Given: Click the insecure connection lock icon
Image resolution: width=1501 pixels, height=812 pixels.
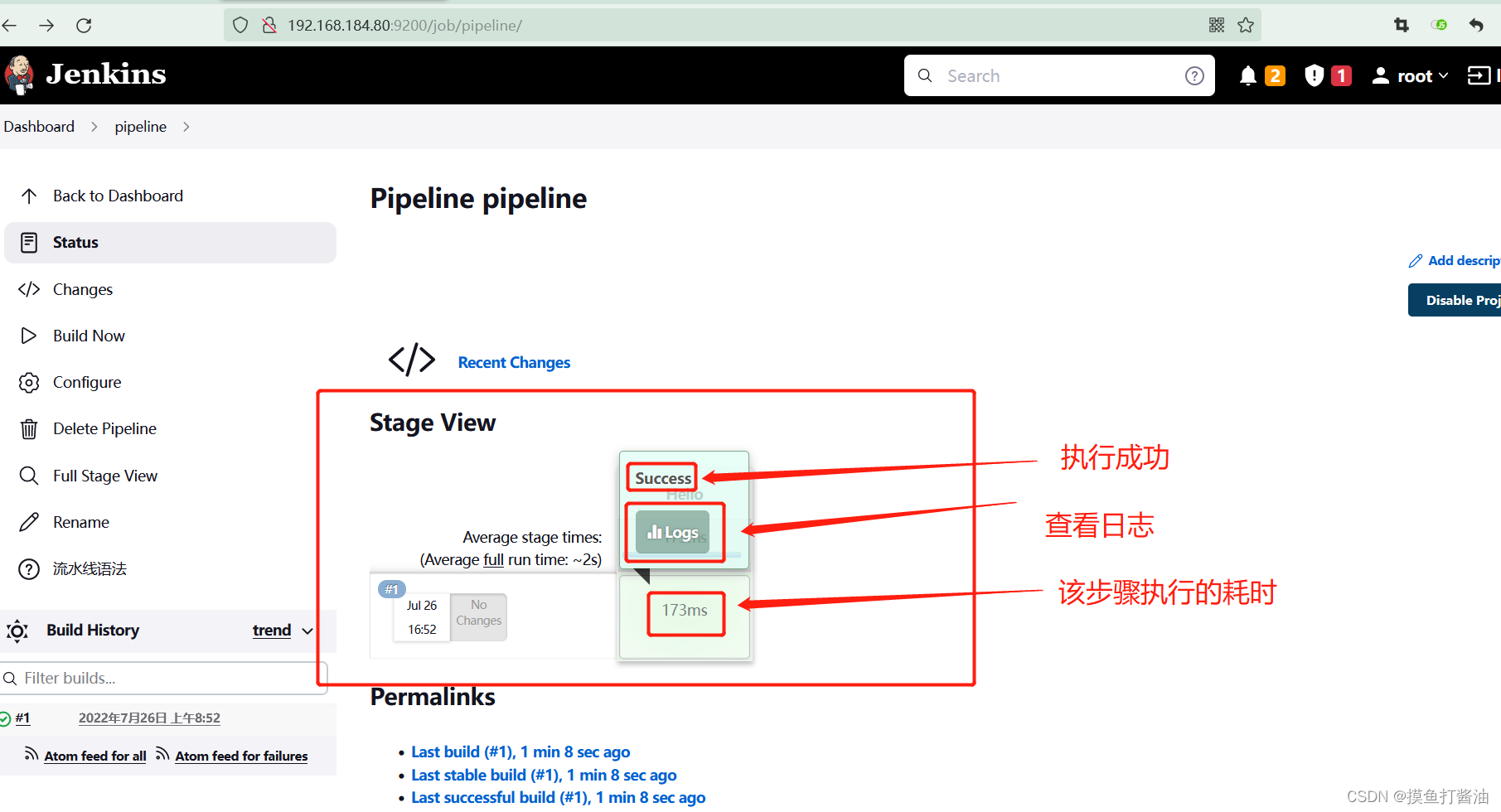Looking at the screenshot, I should (269, 26).
